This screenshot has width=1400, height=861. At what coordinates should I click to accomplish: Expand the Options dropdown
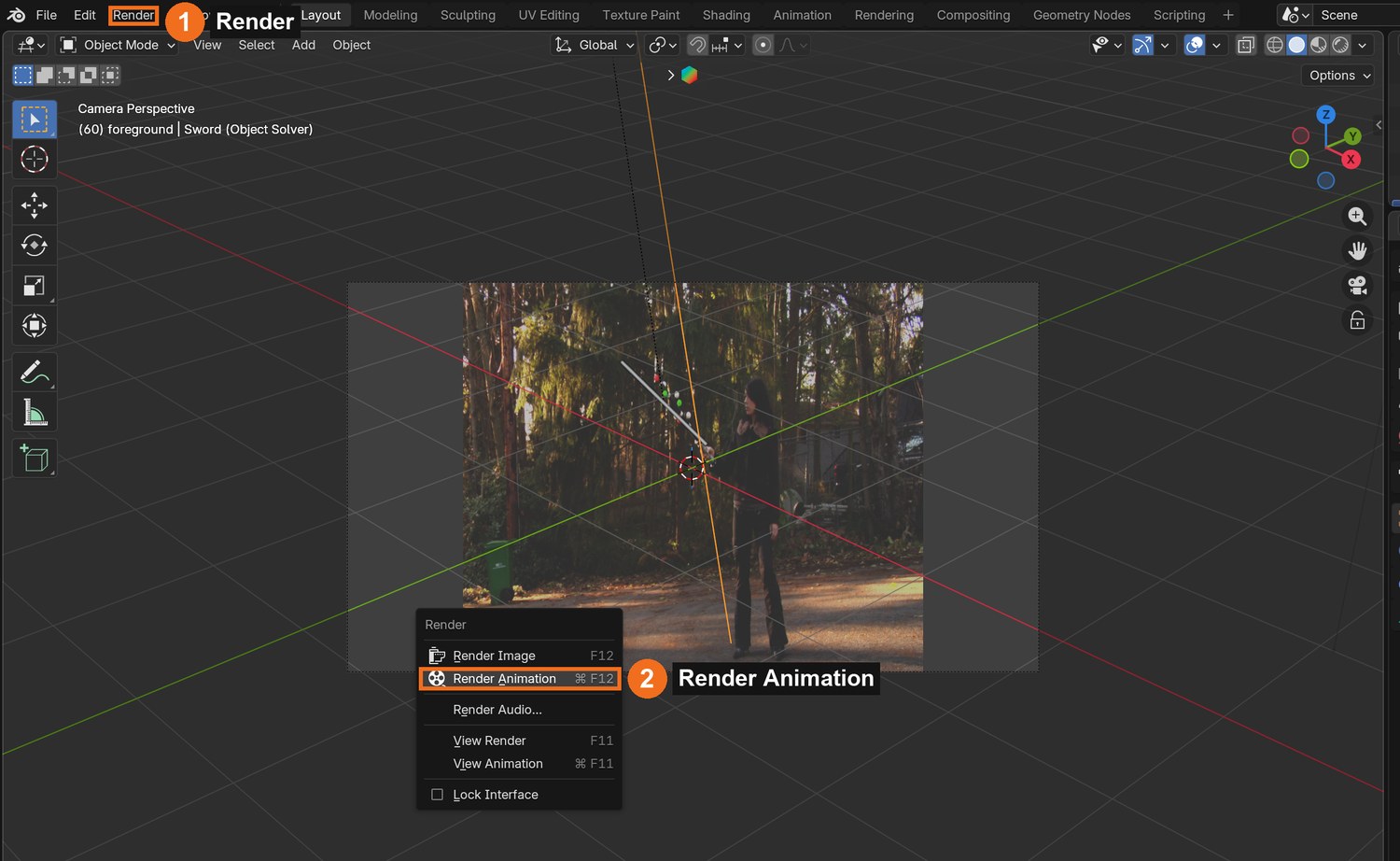(x=1340, y=76)
